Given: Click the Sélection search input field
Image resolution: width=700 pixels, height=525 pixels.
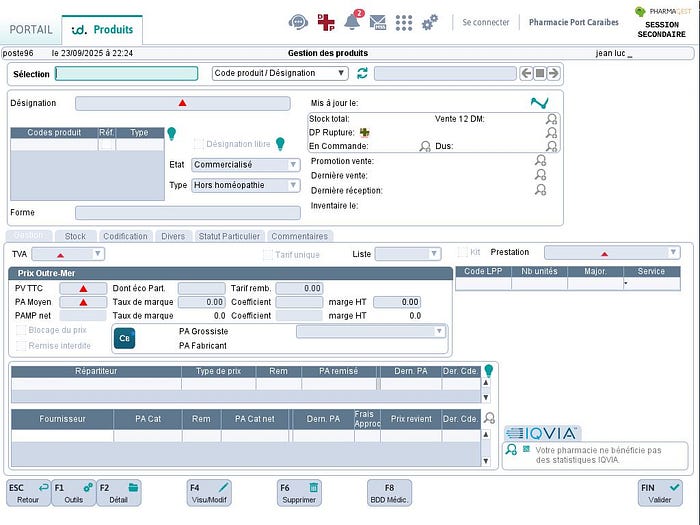Looking at the screenshot, I should [127, 73].
